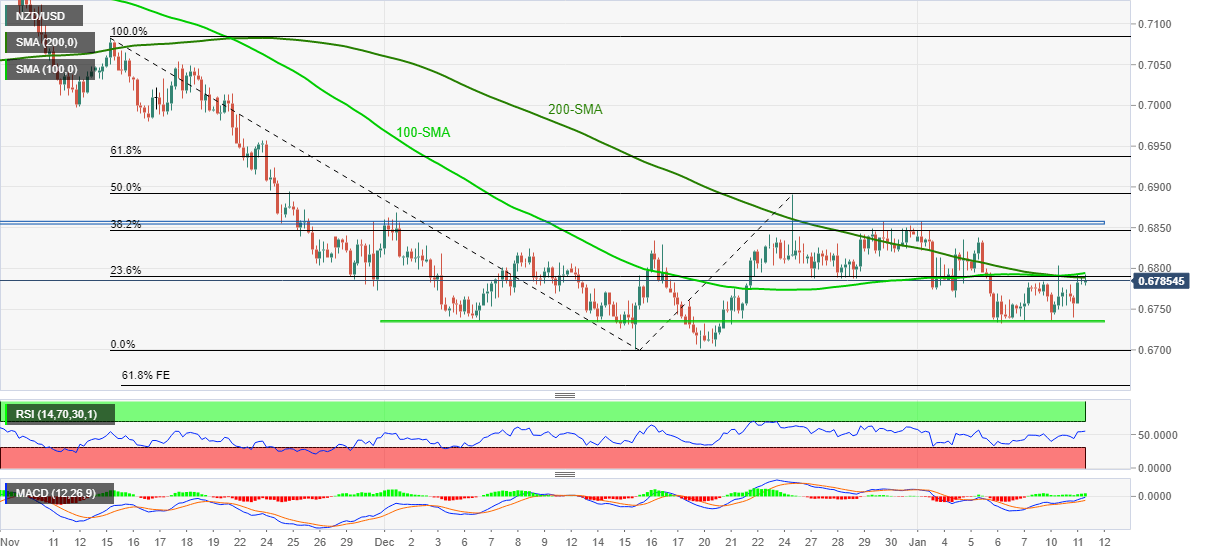This screenshot has height=555, width=1207.
Task: Open the MACD (12,26,9) indicator label
Action: [x=54, y=493]
